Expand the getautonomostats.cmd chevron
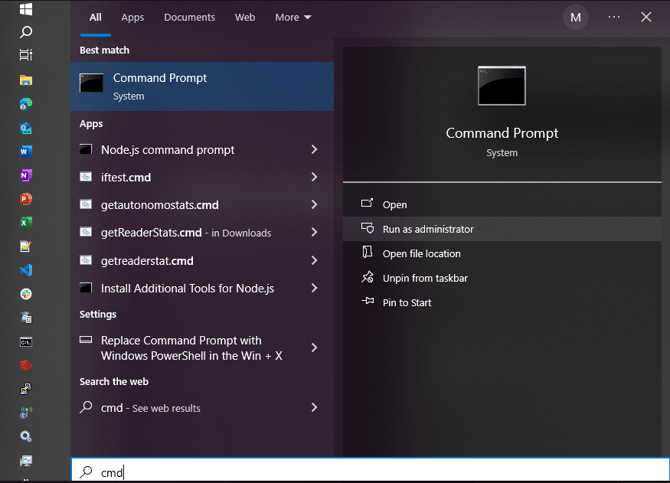 tap(314, 204)
